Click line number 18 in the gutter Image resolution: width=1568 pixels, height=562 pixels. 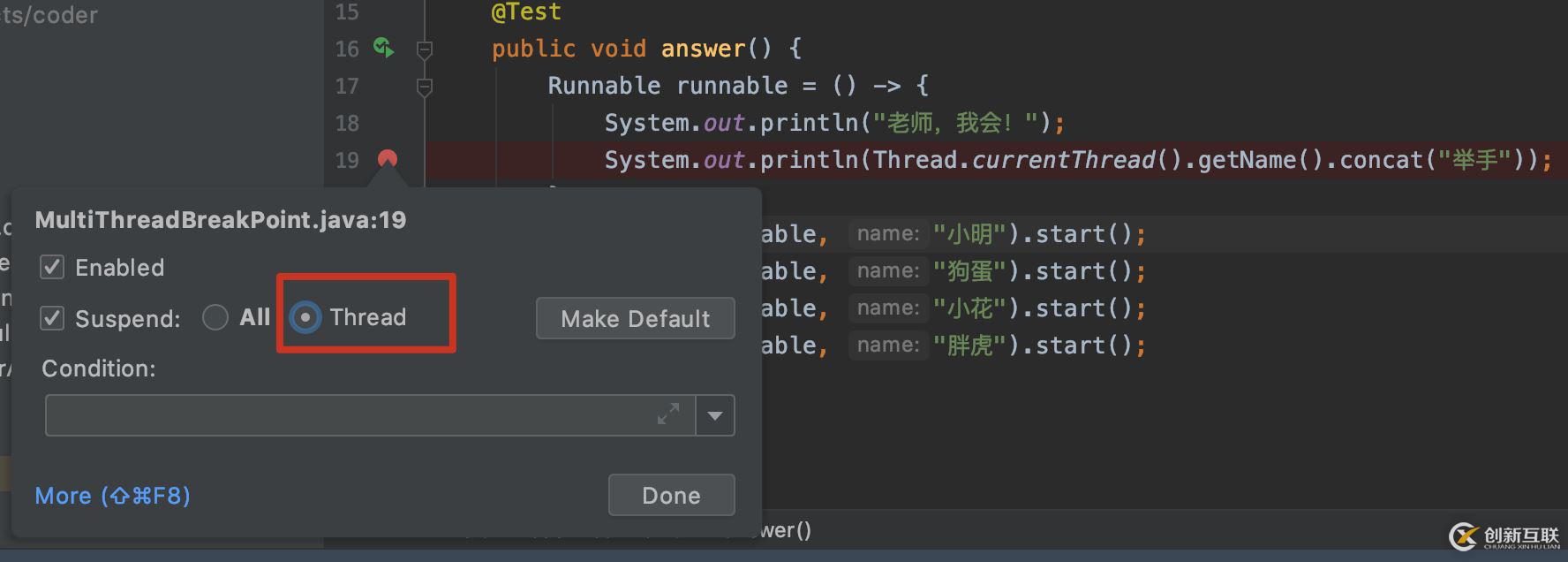pos(347,123)
